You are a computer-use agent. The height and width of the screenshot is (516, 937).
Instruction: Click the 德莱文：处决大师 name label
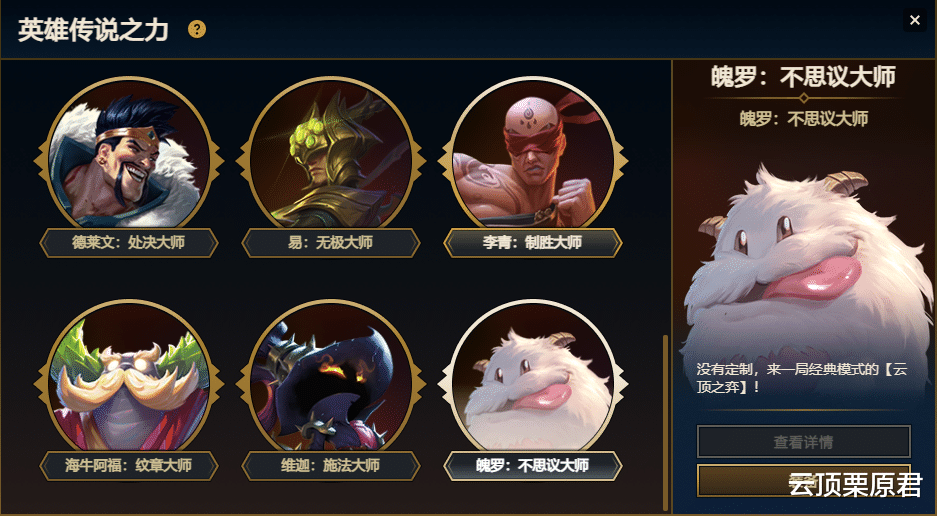[x=128, y=243]
